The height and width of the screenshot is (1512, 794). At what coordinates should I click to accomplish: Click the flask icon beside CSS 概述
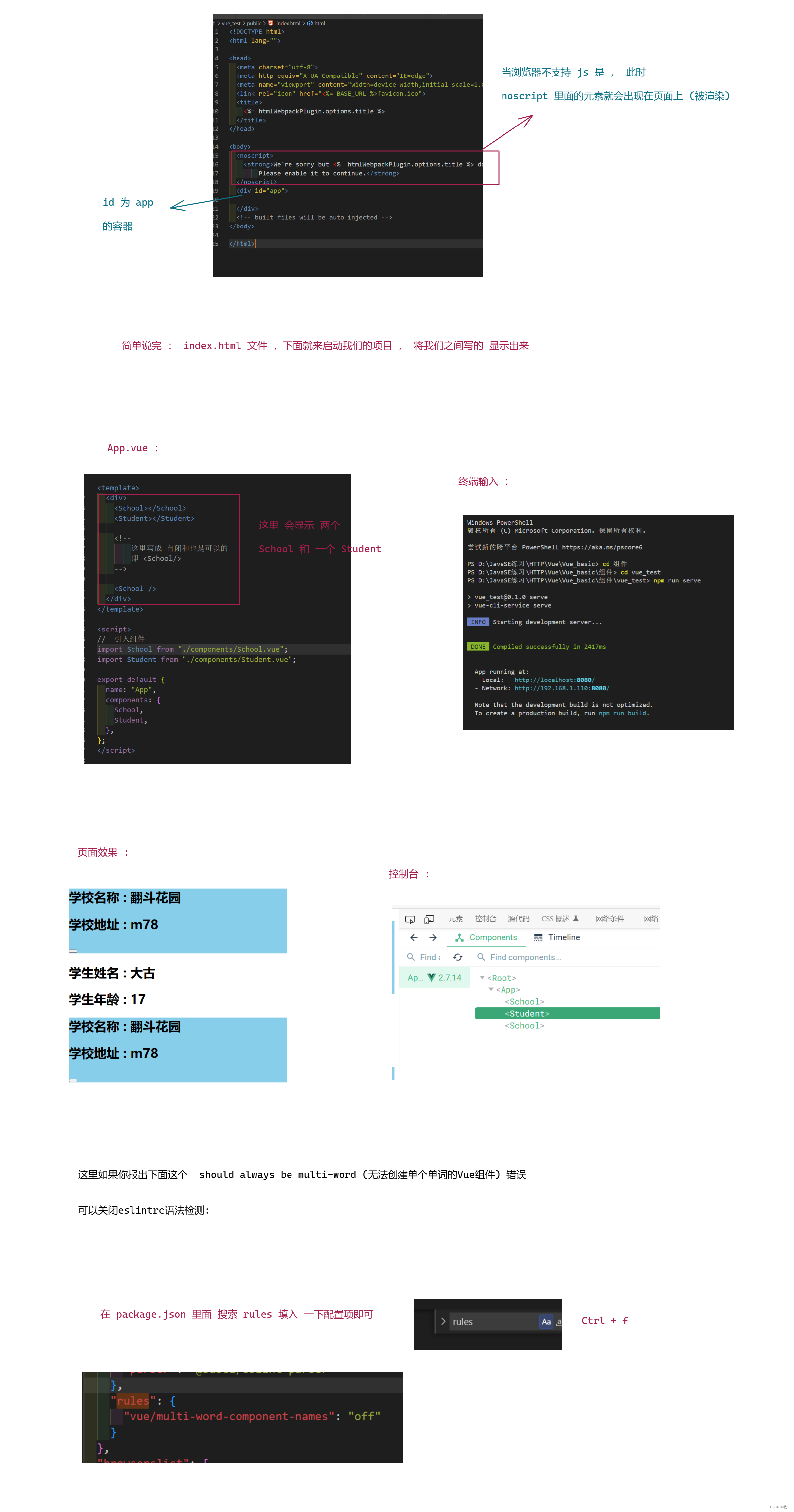tap(576, 918)
